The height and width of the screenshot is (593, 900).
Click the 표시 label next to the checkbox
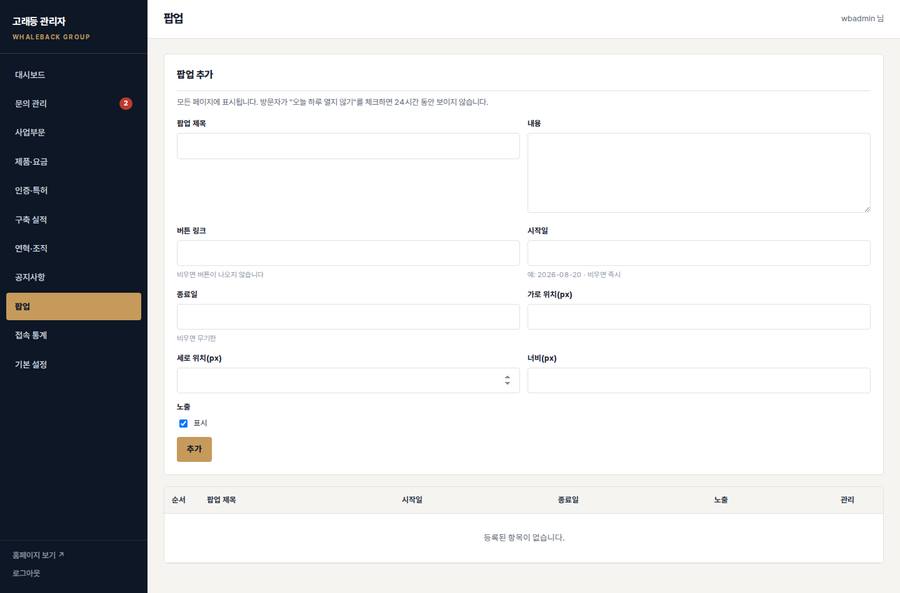pyautogui.click(x=200, y=423)
